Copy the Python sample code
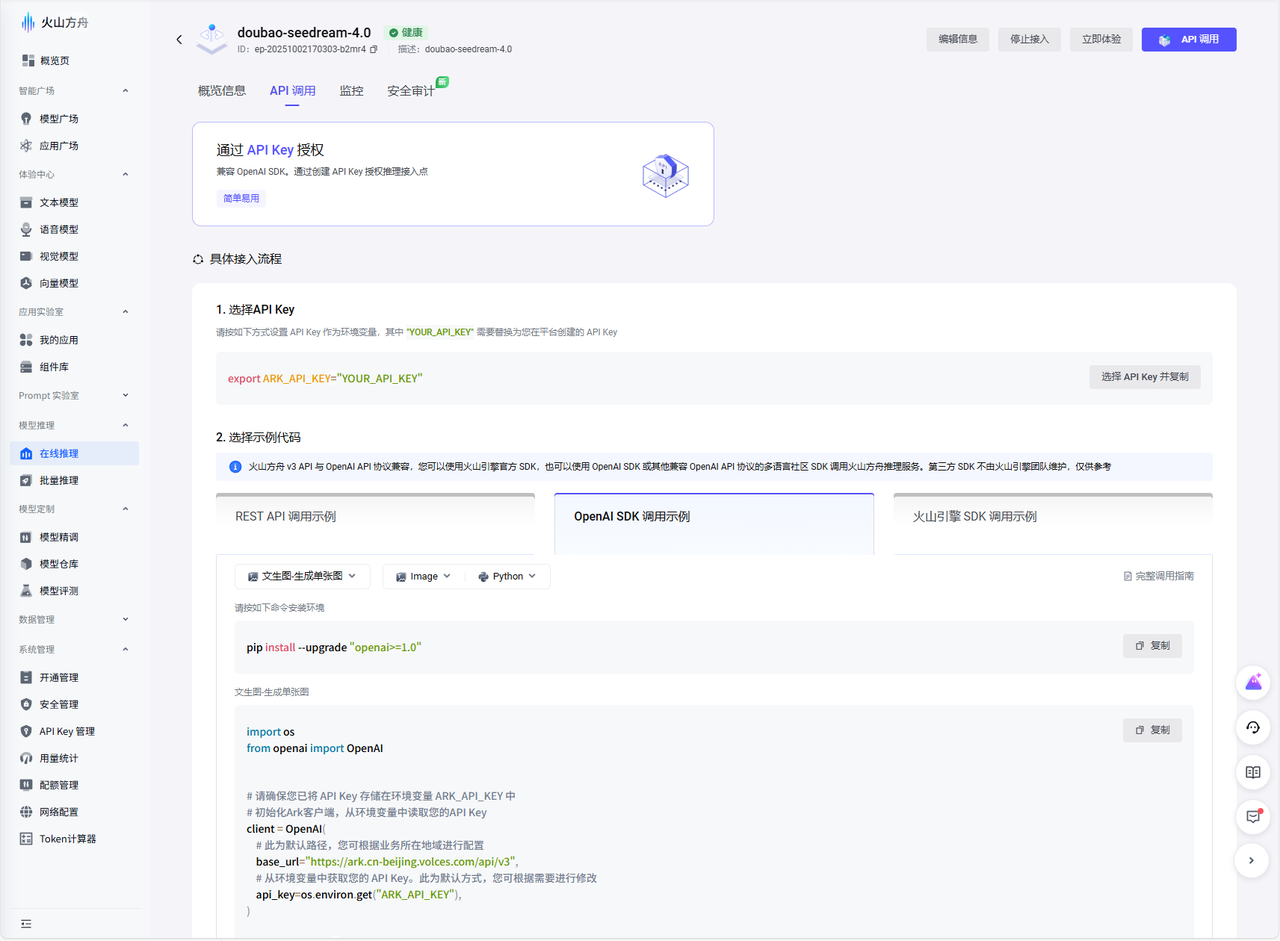 point(1152,731)
